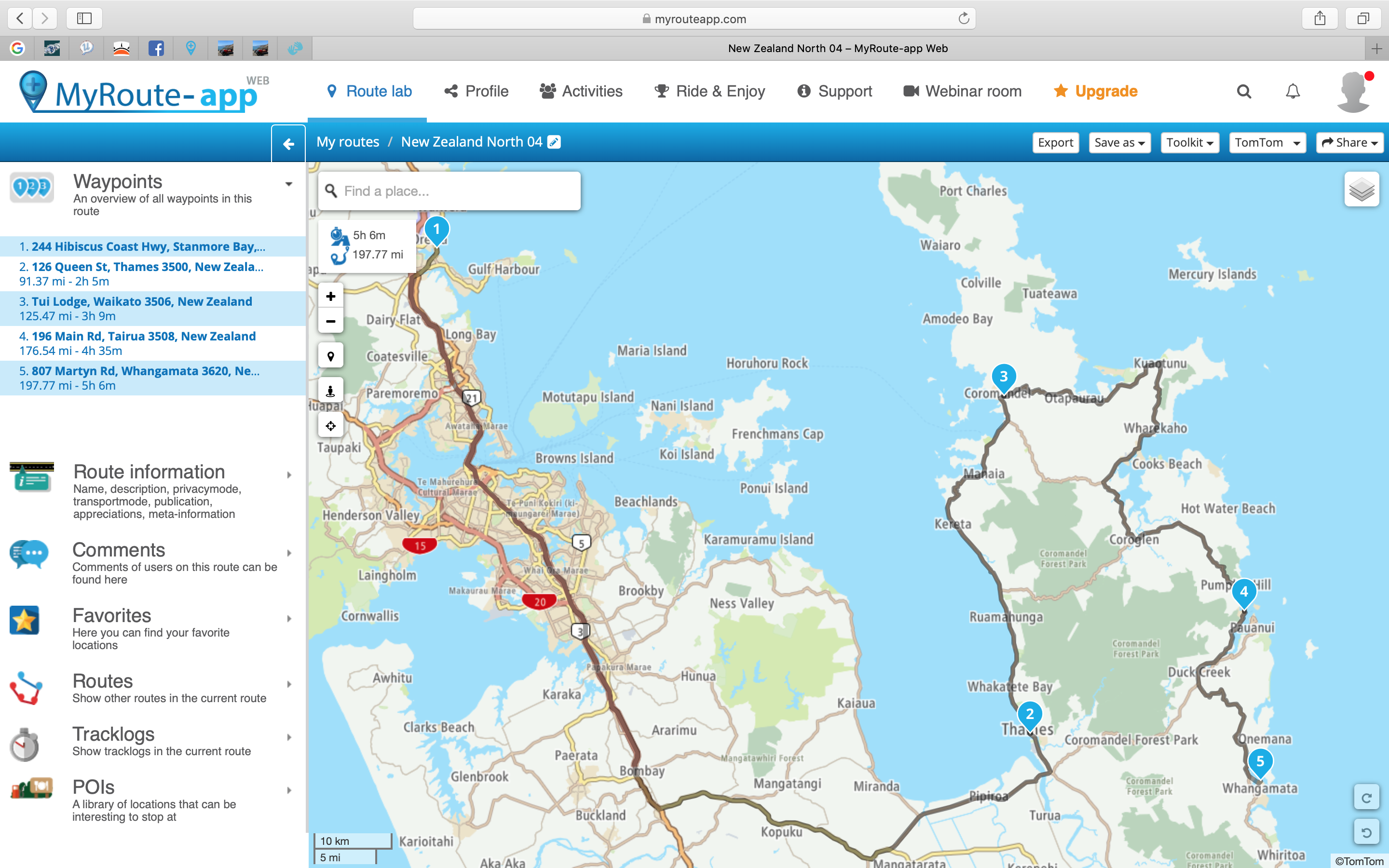Screen dimensions: 1389x868
Task: Click the Export button
Action: [x=1055, y=142]
